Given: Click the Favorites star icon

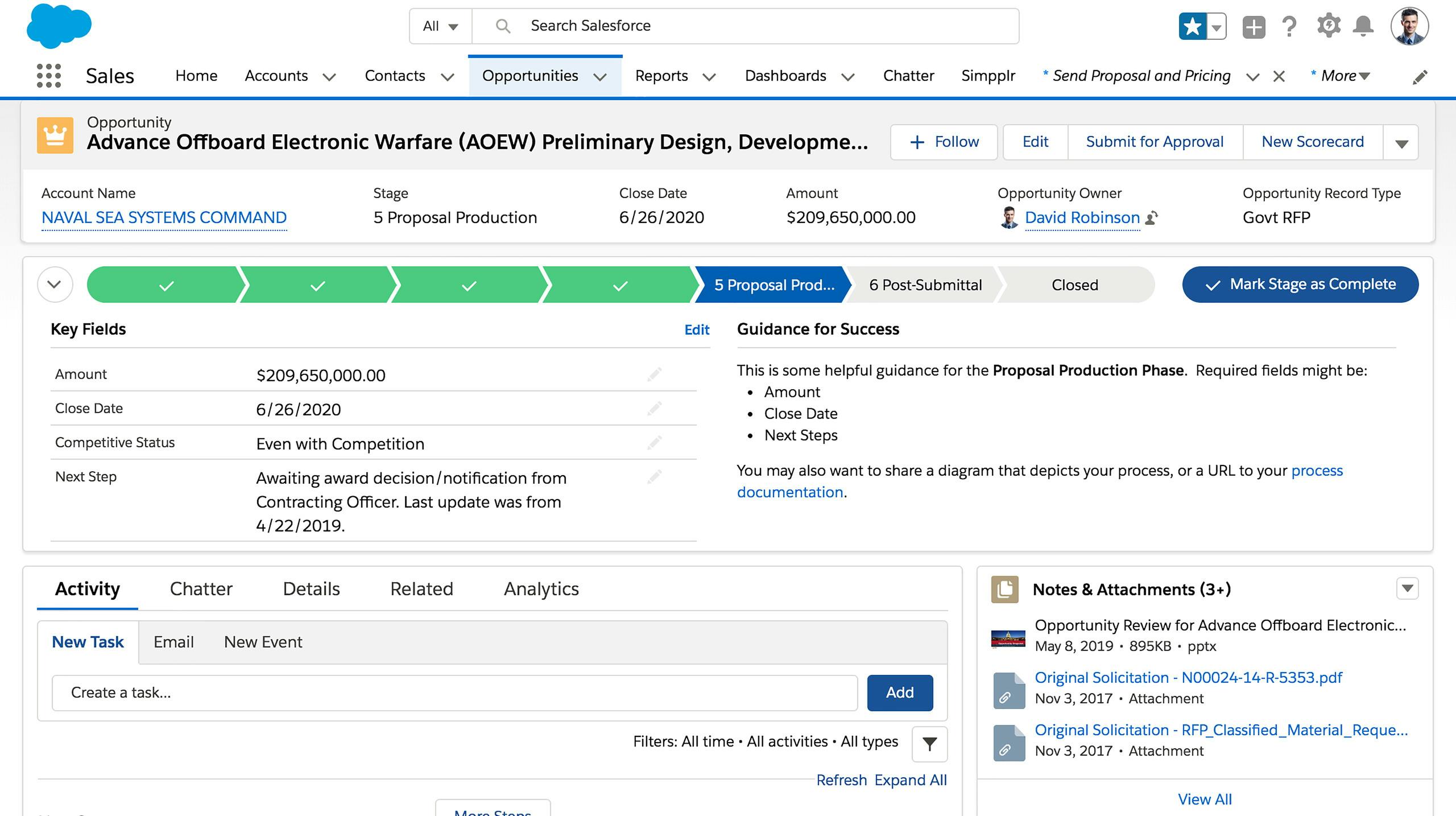Looking at the screenshot, I should (x=1193, y=26).
